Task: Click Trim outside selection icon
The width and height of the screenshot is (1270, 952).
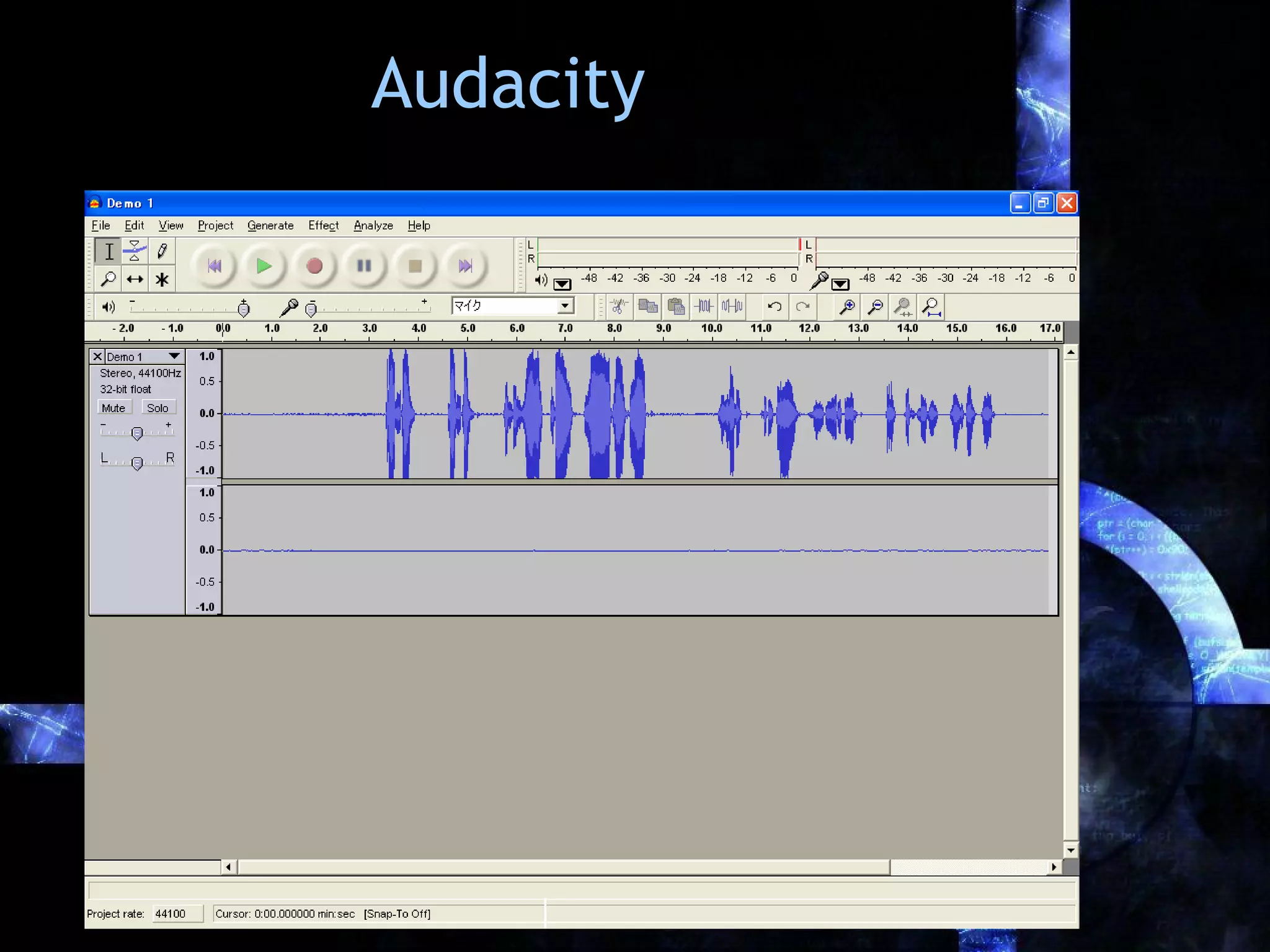Action: pos(704,306)
